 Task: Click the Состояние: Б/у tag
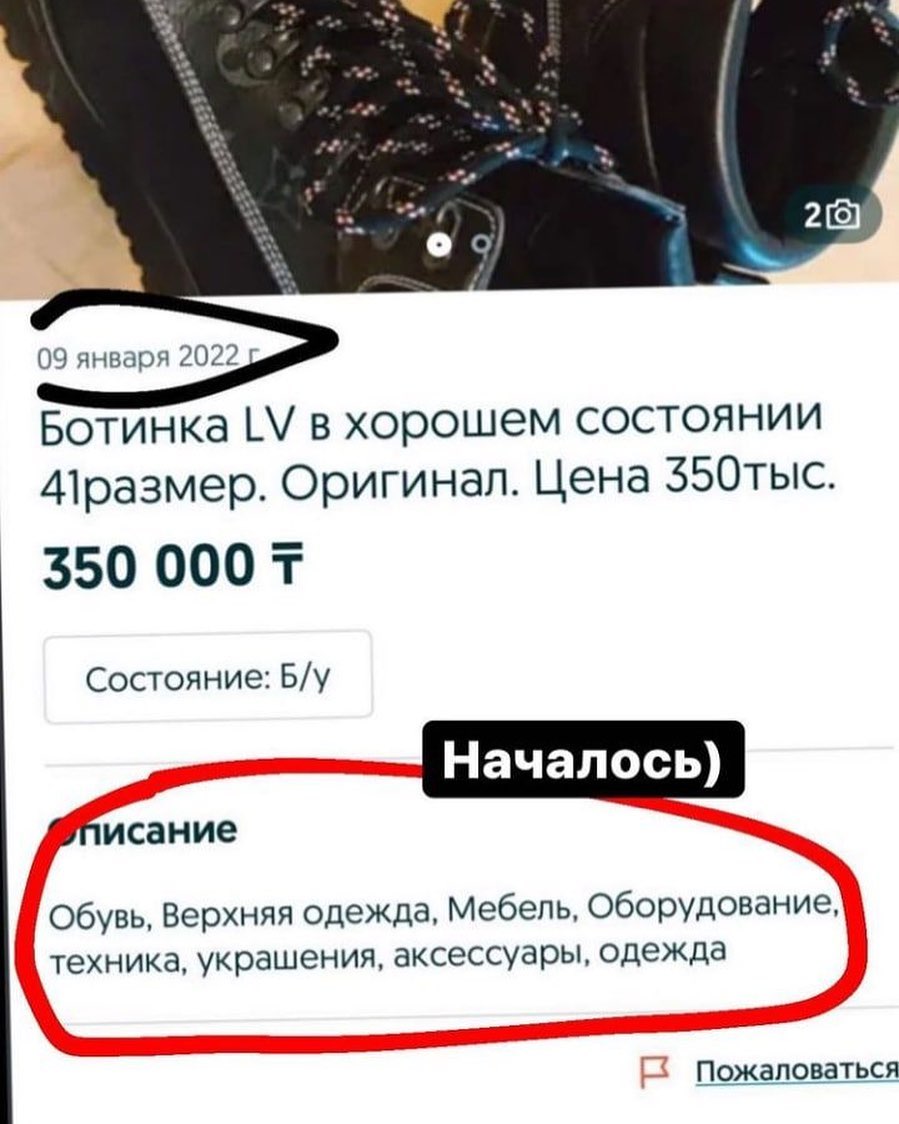pos(209,677)
